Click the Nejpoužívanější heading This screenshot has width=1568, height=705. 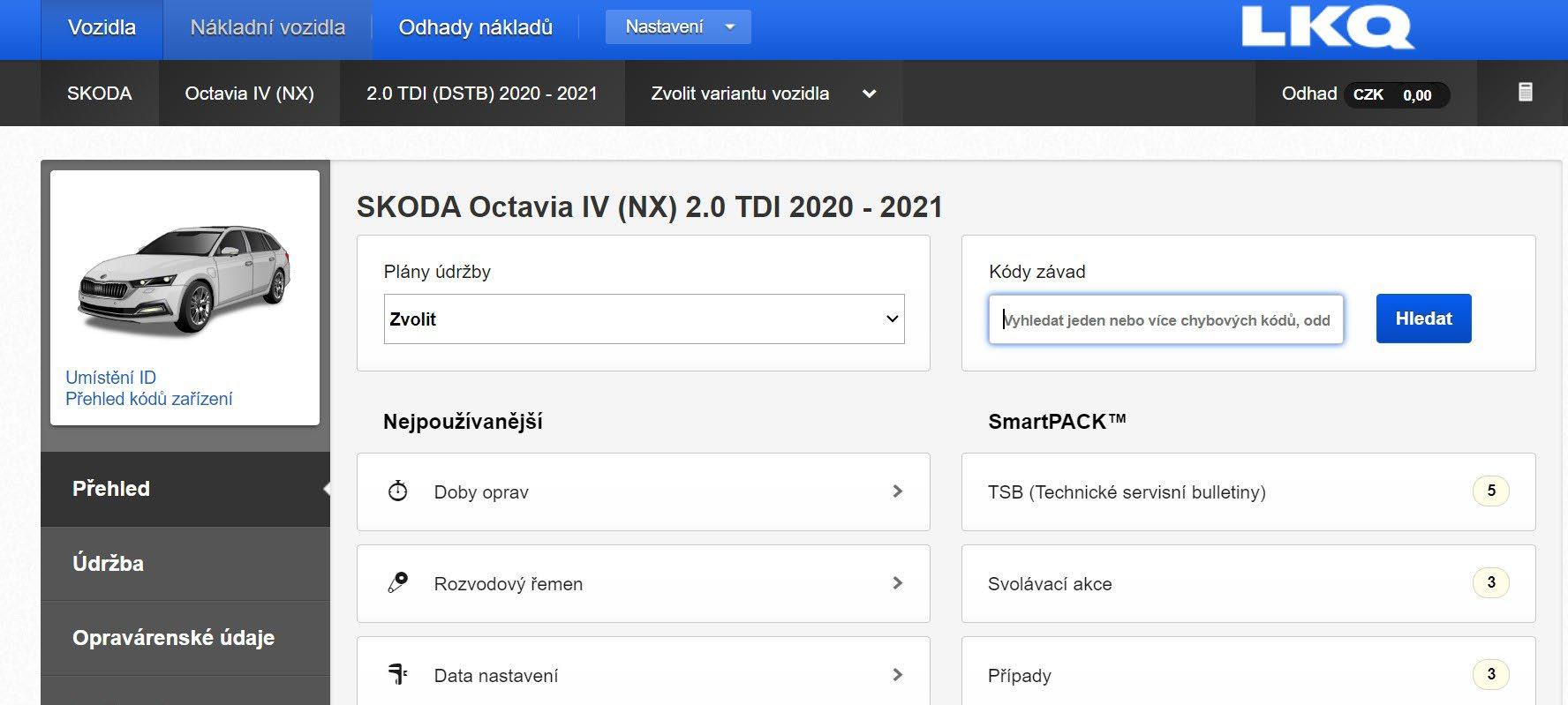pos(463,422)
